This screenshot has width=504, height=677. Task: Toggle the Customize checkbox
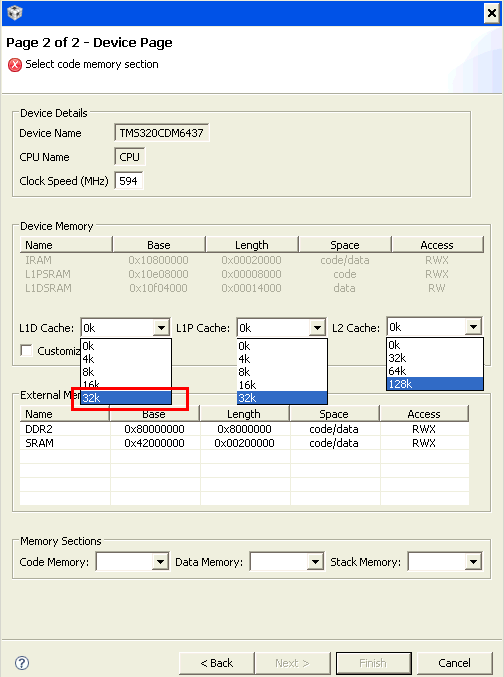(27, 350)
